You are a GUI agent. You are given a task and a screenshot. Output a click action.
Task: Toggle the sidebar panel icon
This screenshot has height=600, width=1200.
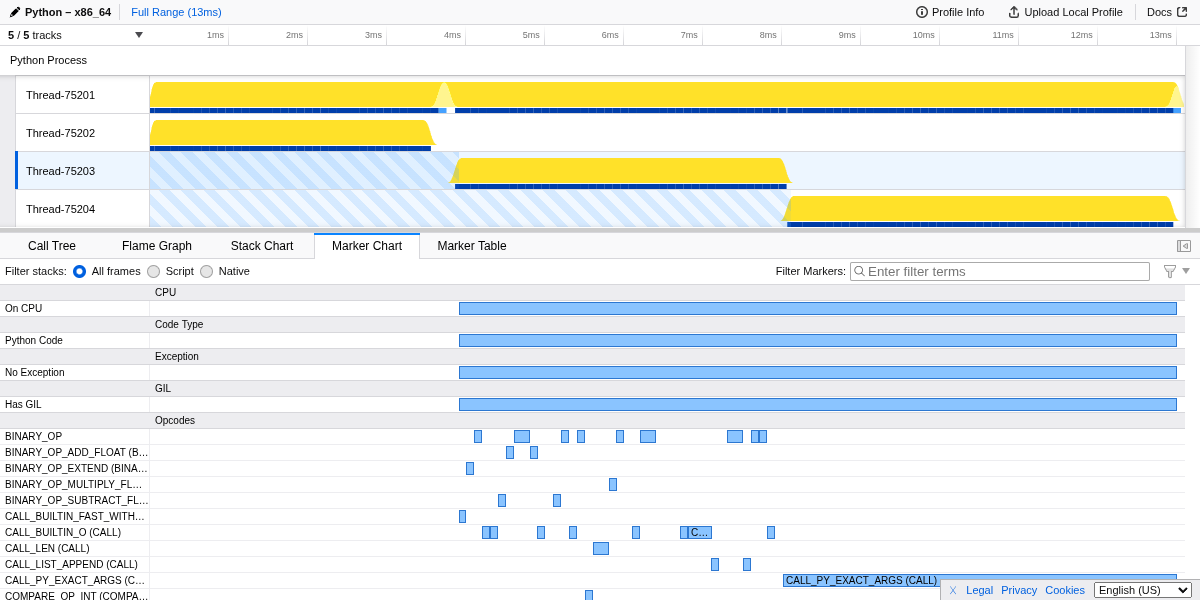point(1184,246)
